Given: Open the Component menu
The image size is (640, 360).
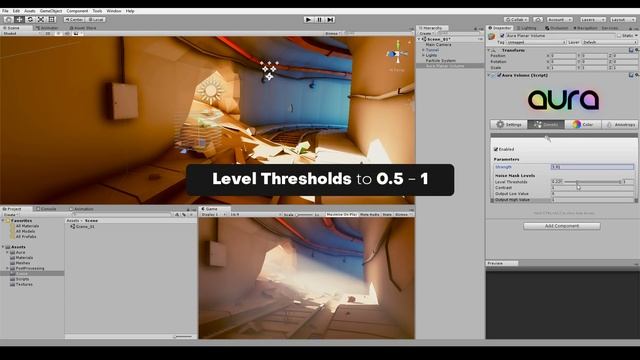Looking at the screenshot, I should [77, 11].
